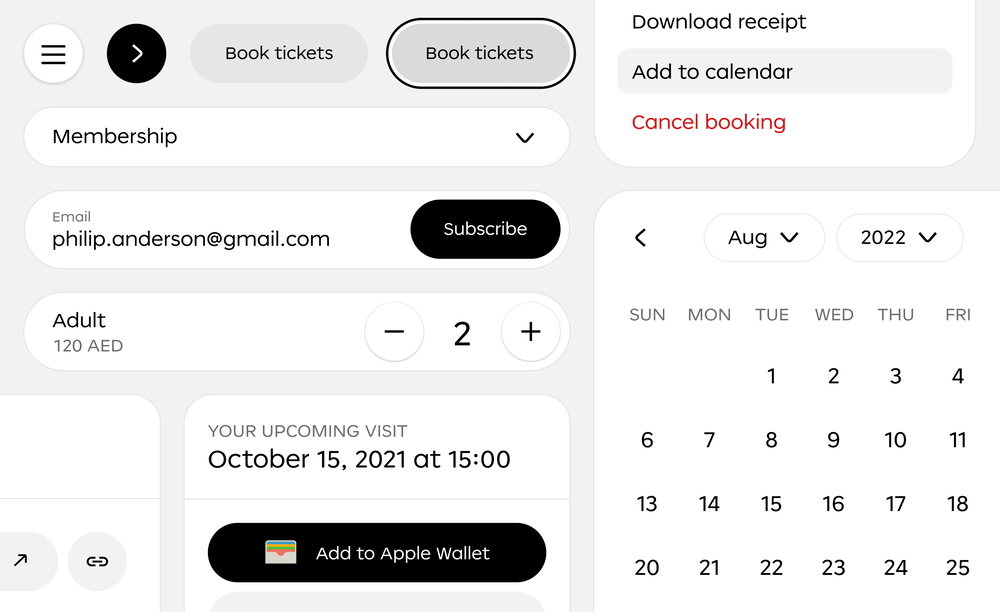This screenshot has height=612, width=1000.
Task: Go to previous month in calendar
Action: pyautogui.click(x=641, y=238)
